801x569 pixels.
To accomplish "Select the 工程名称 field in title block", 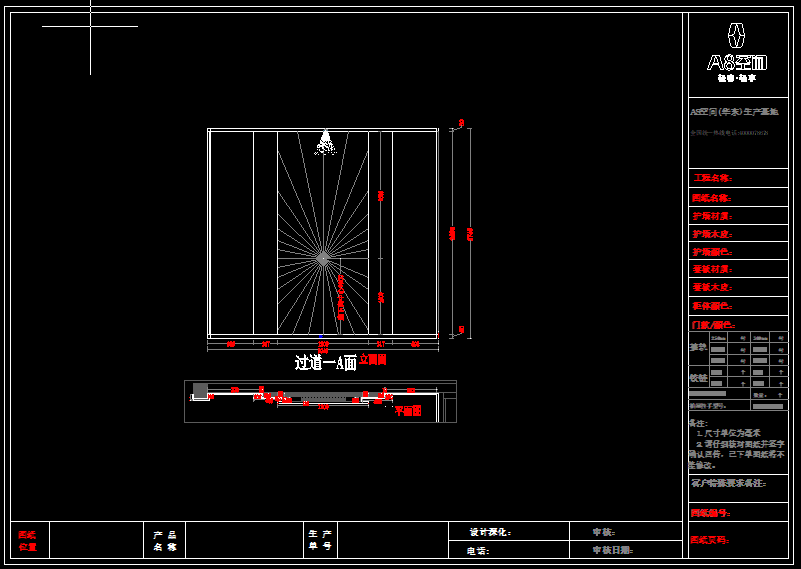I will [713, 178].
